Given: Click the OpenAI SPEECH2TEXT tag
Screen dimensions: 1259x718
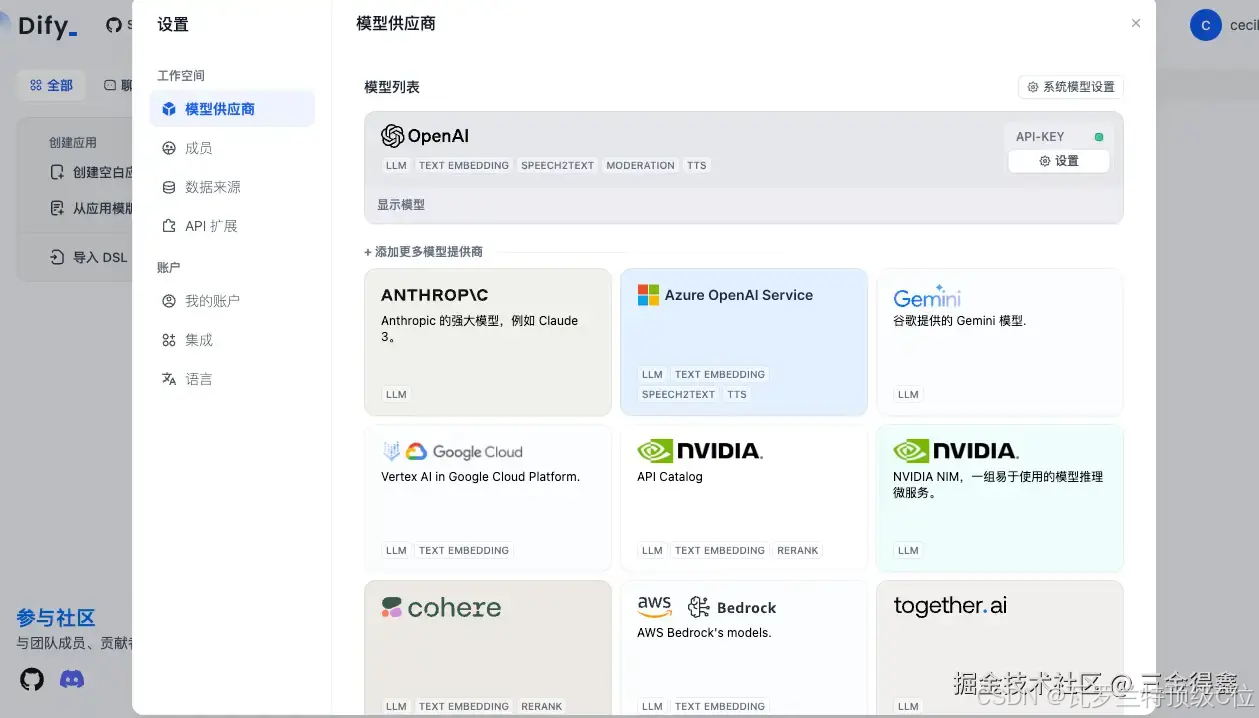Looking at the screenshot, I should (x=557, y=166).
